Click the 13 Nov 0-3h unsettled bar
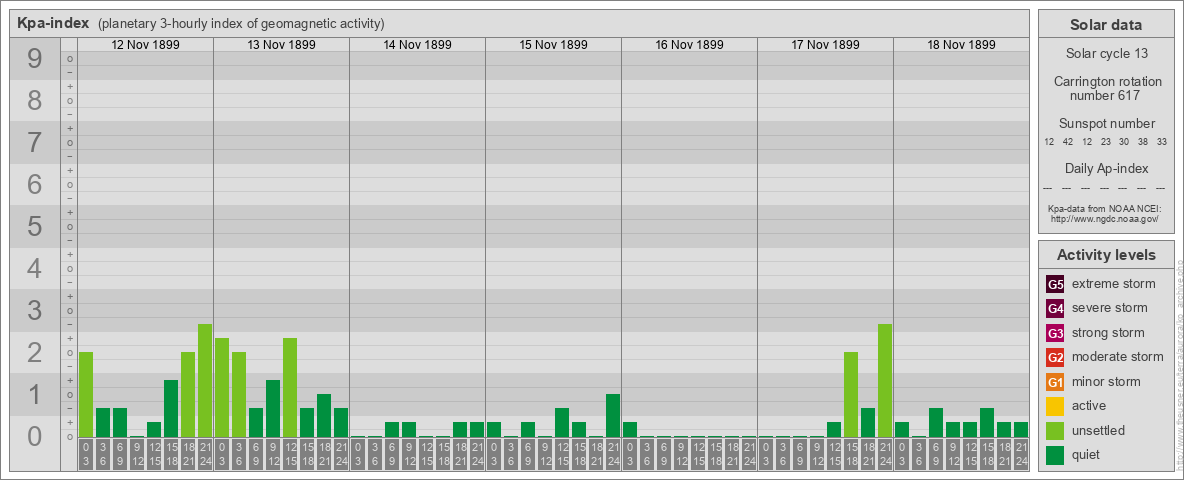Screen dimensions: 1184x480 [x=222, y=387]
